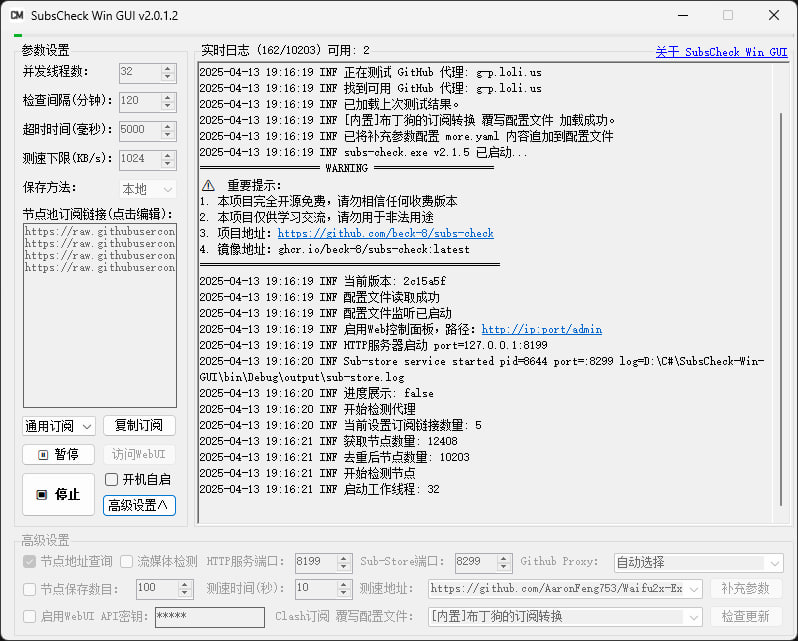Viewport: 798px width, 641px height.
Task: Open the 通用订阅 dropdown
Action: [x=59, y=426]
